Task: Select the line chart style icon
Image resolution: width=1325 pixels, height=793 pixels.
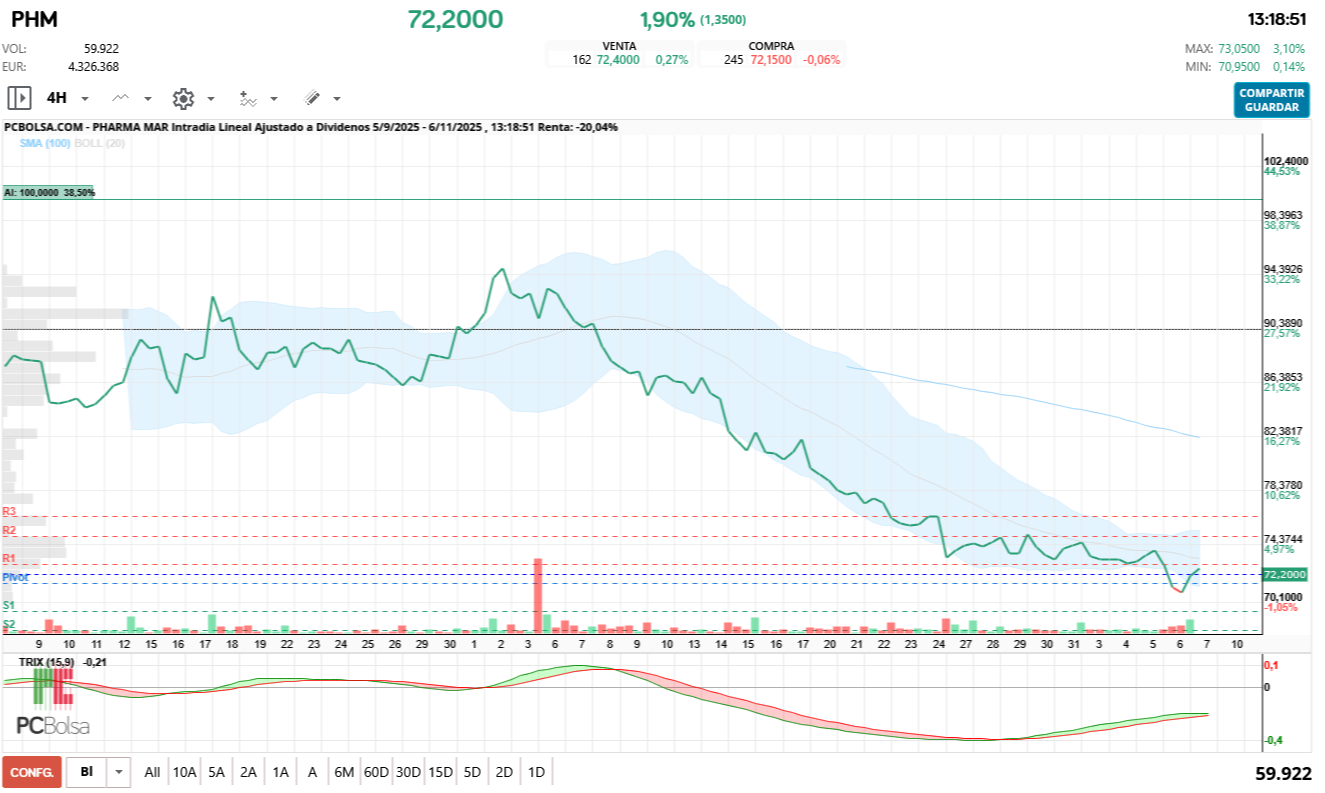Action: click(x=121, y=97)
